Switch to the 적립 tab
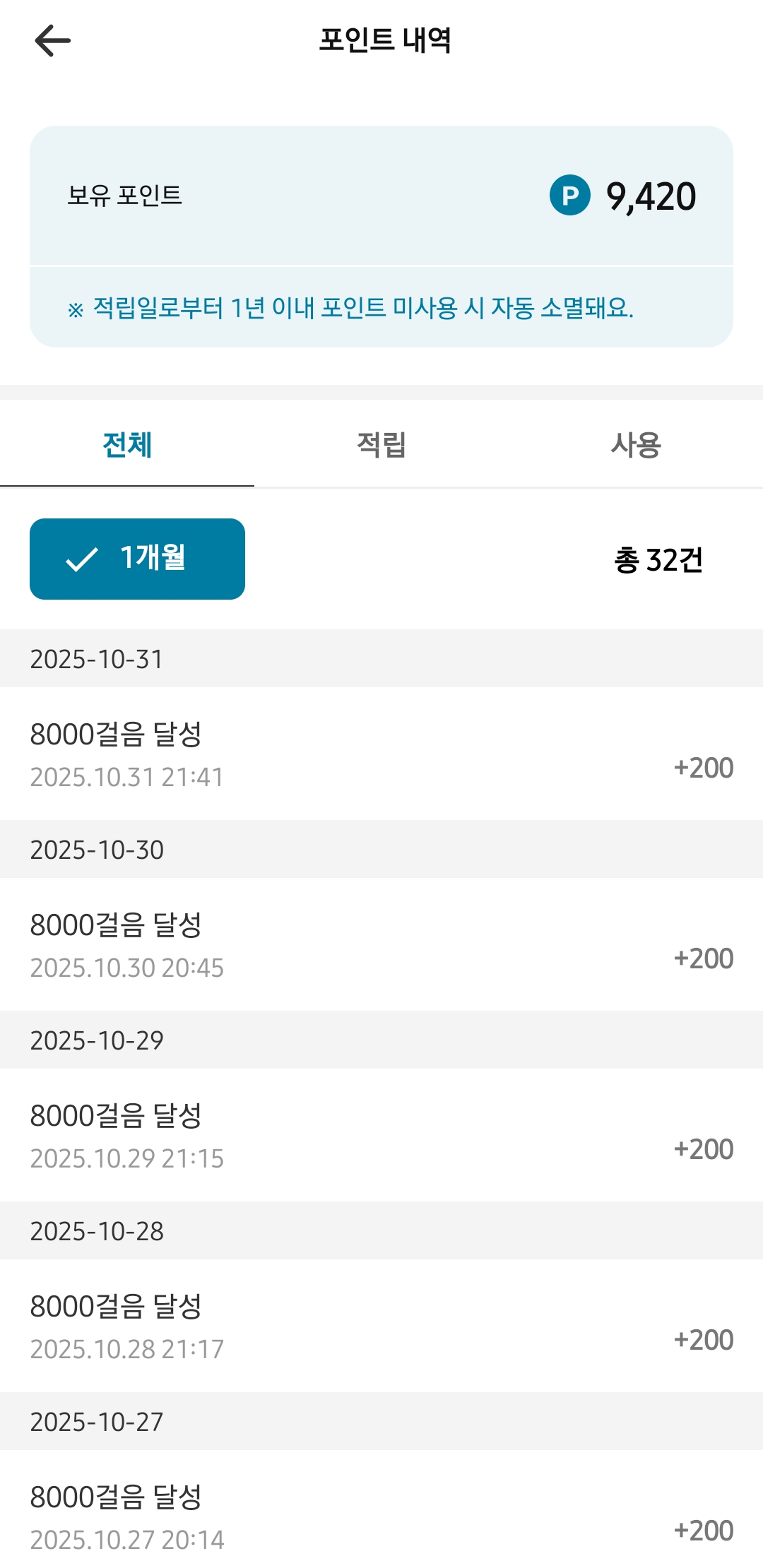Viewport: 763px width, 1568px height. coord(381,445)
